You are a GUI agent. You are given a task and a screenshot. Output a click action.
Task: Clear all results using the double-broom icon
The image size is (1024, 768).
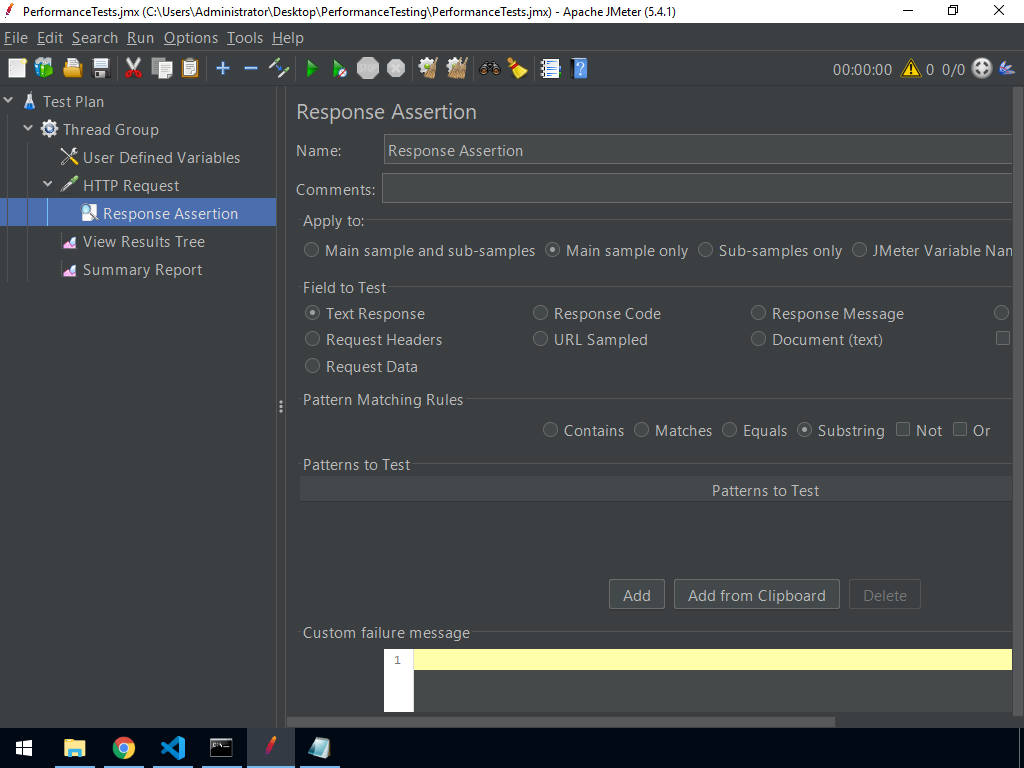456,68
